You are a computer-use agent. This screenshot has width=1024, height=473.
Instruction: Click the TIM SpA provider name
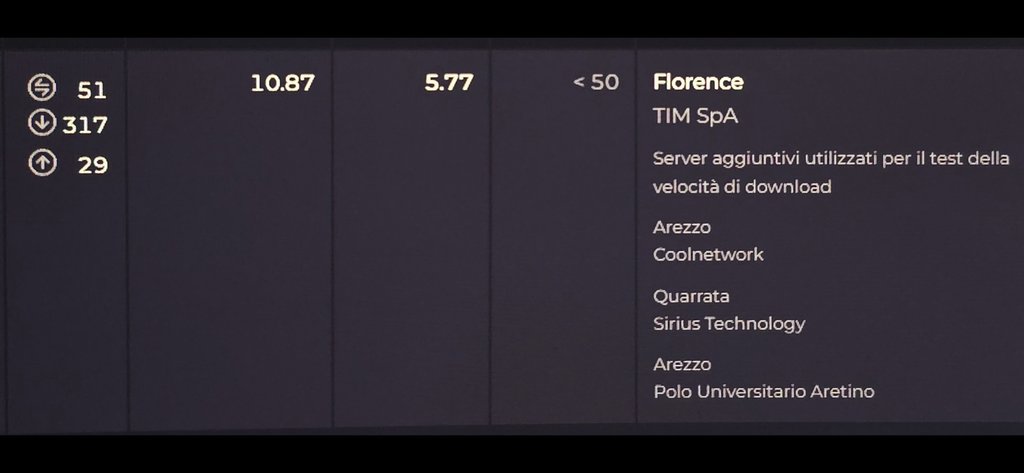coord(696,116)
